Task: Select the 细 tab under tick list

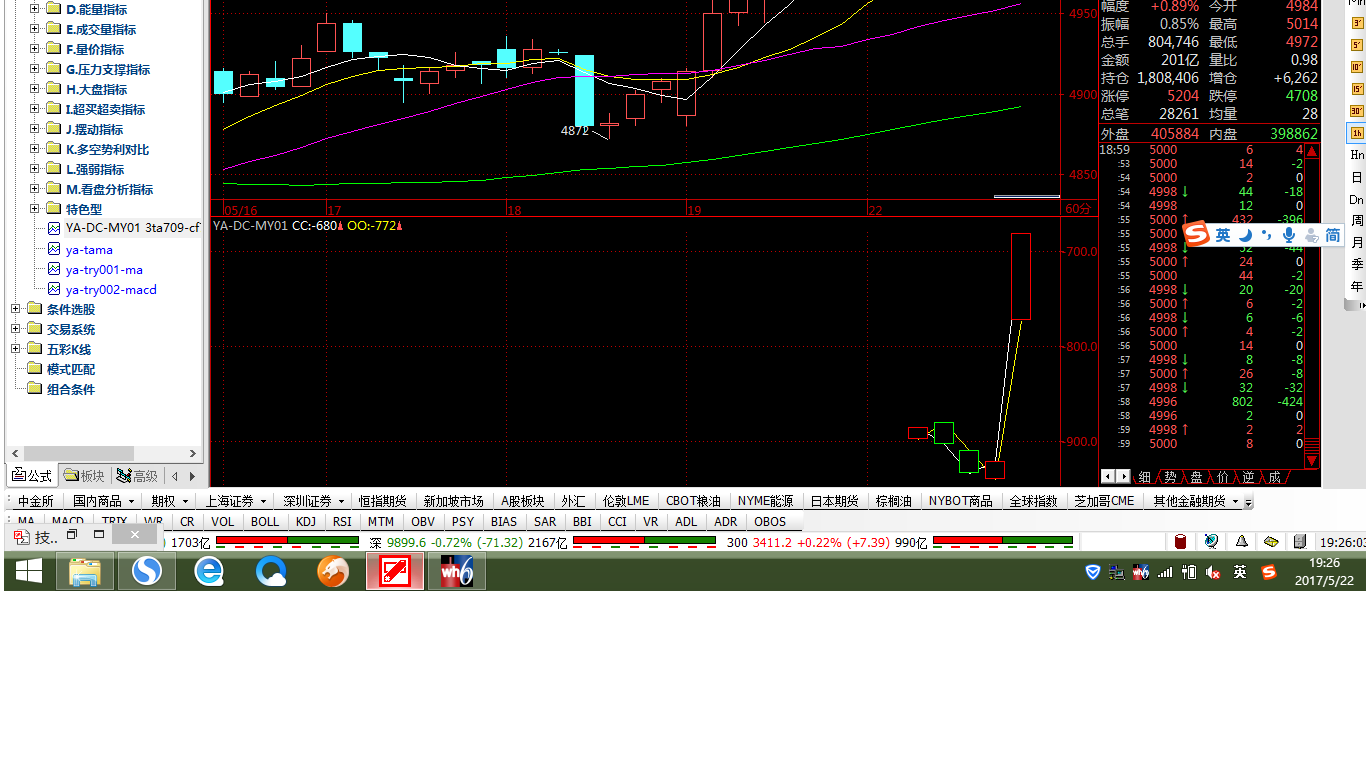Action: (1144, 477)
